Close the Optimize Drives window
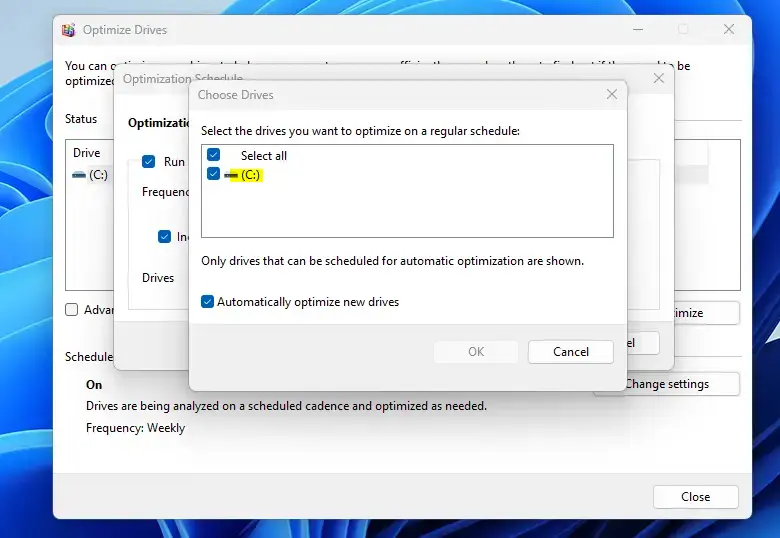Viewport: 780px width, 538px height. [x=729, y=29]
